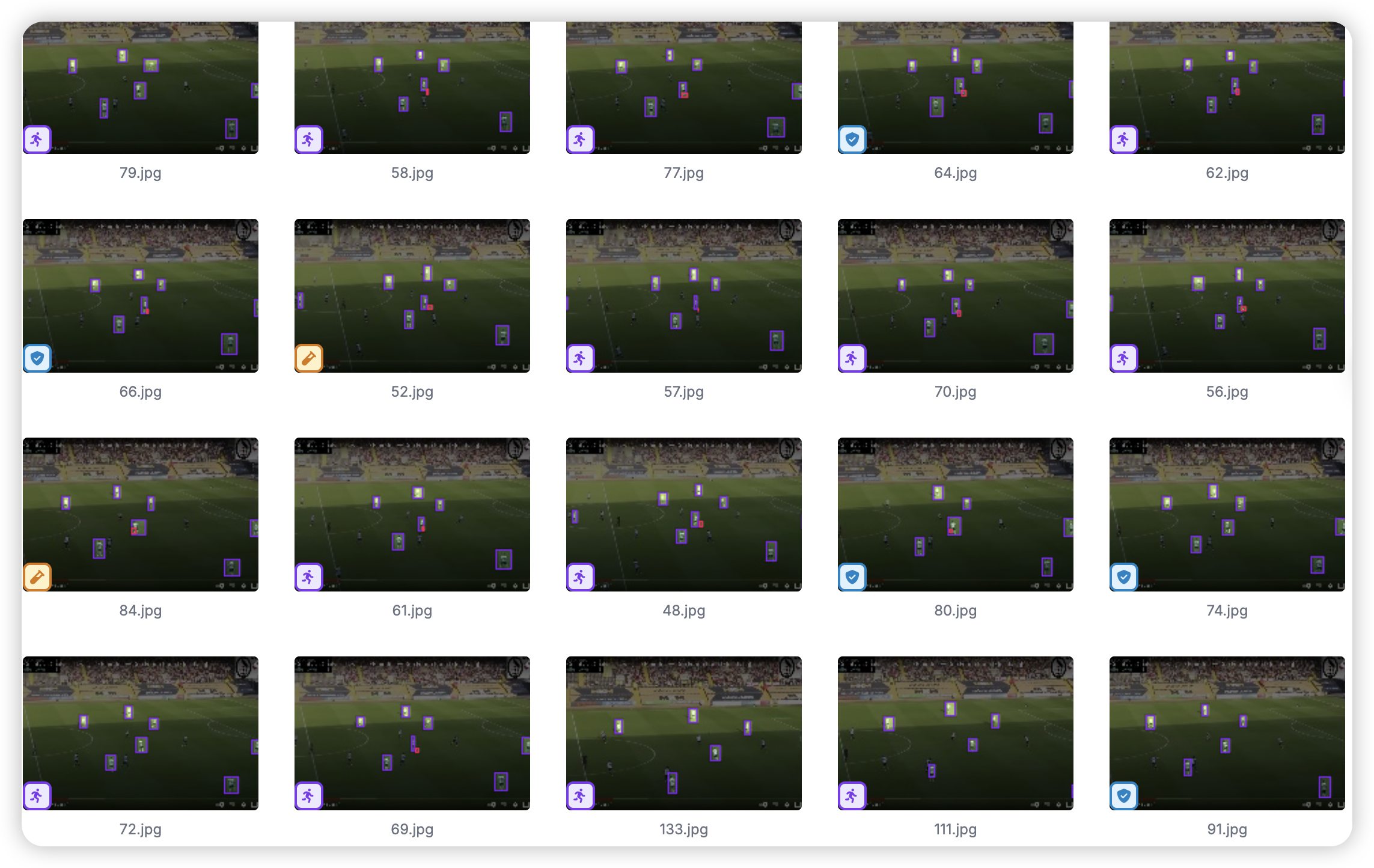Image resolution: width=1374 pixels, height=868 pixels.
Task: Click the blue shield icon on 66.jpg
Action: (37, 358)
